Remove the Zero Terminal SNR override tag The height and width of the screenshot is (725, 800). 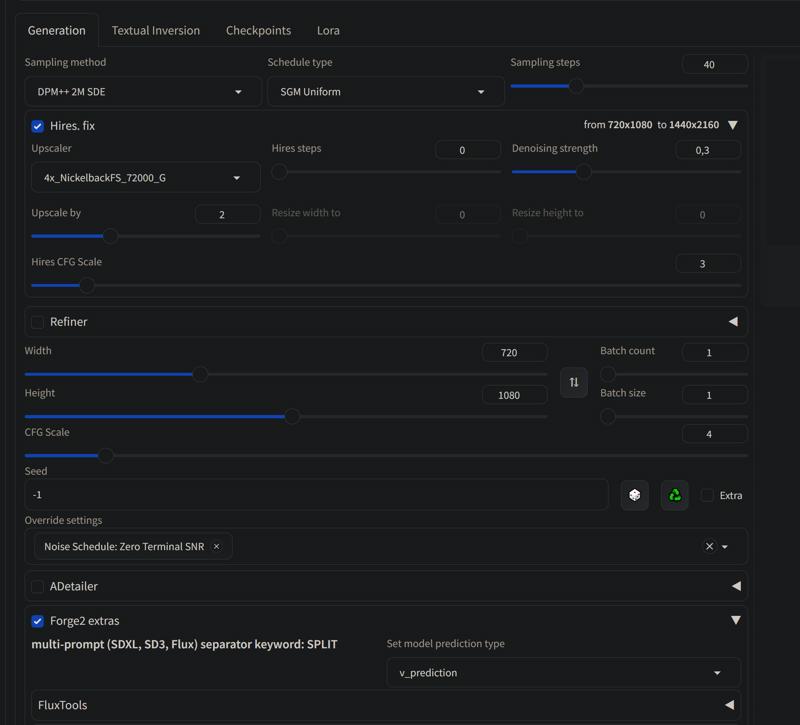click(x=216, y=546)
